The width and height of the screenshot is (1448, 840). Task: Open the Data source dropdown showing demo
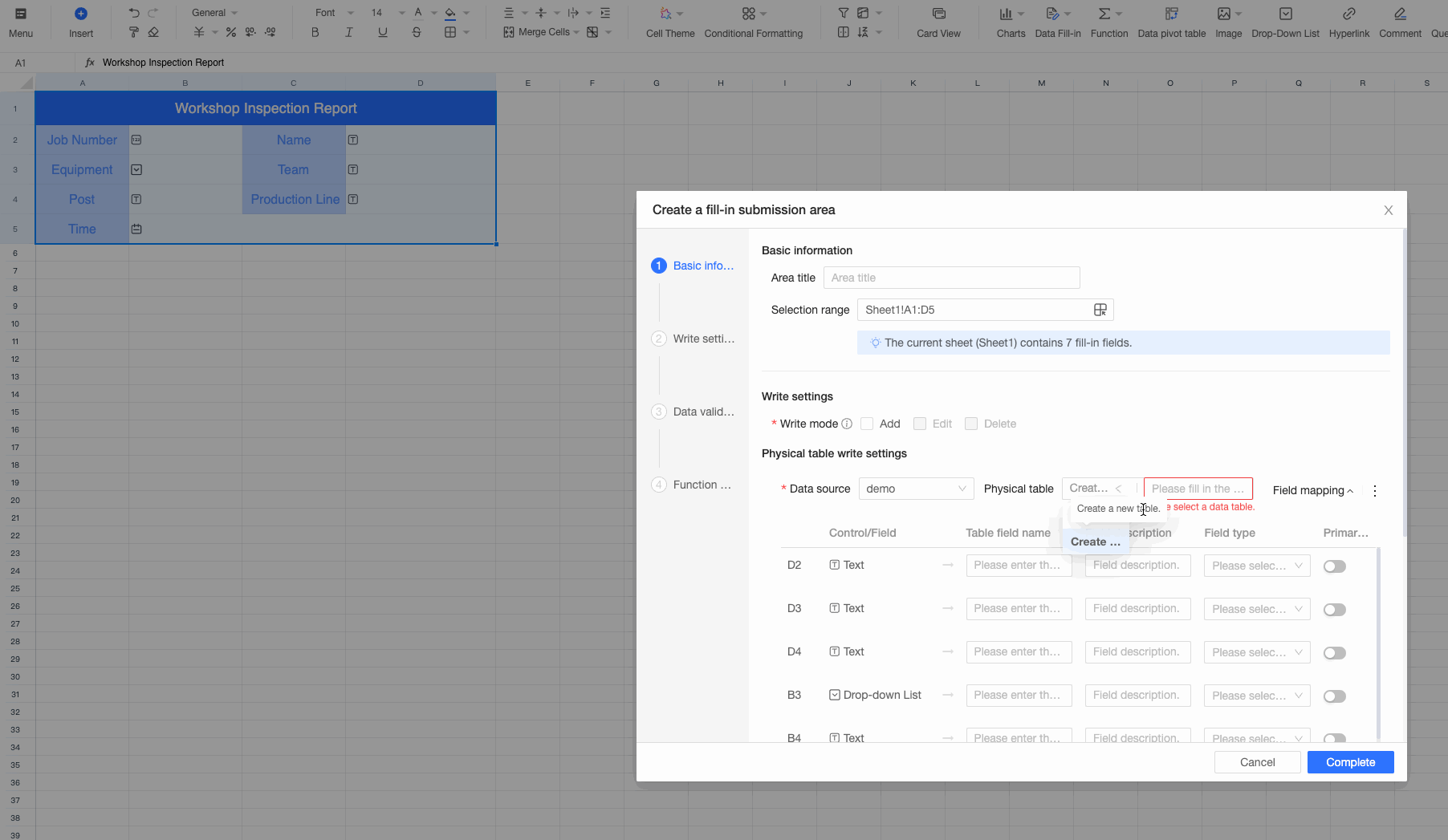(x=916, y=489)
